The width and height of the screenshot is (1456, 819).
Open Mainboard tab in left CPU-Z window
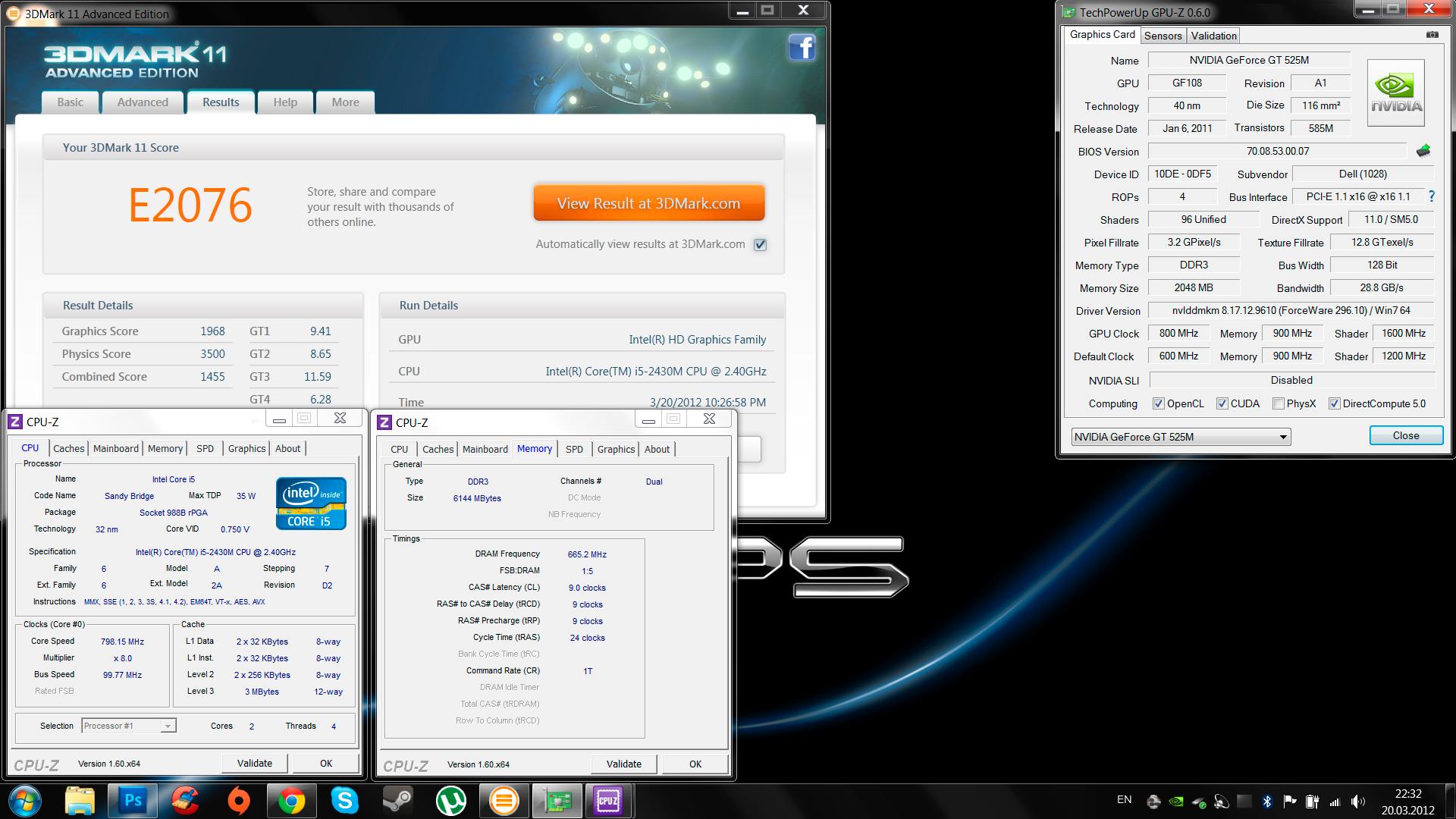coord(116,448)
